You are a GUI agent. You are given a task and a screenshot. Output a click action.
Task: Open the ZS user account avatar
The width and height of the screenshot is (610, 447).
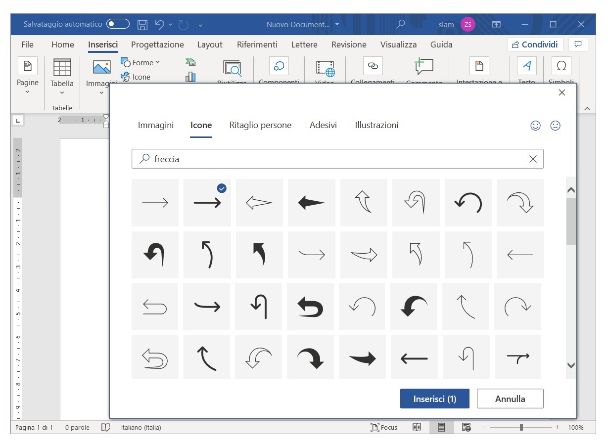point(468,24)
